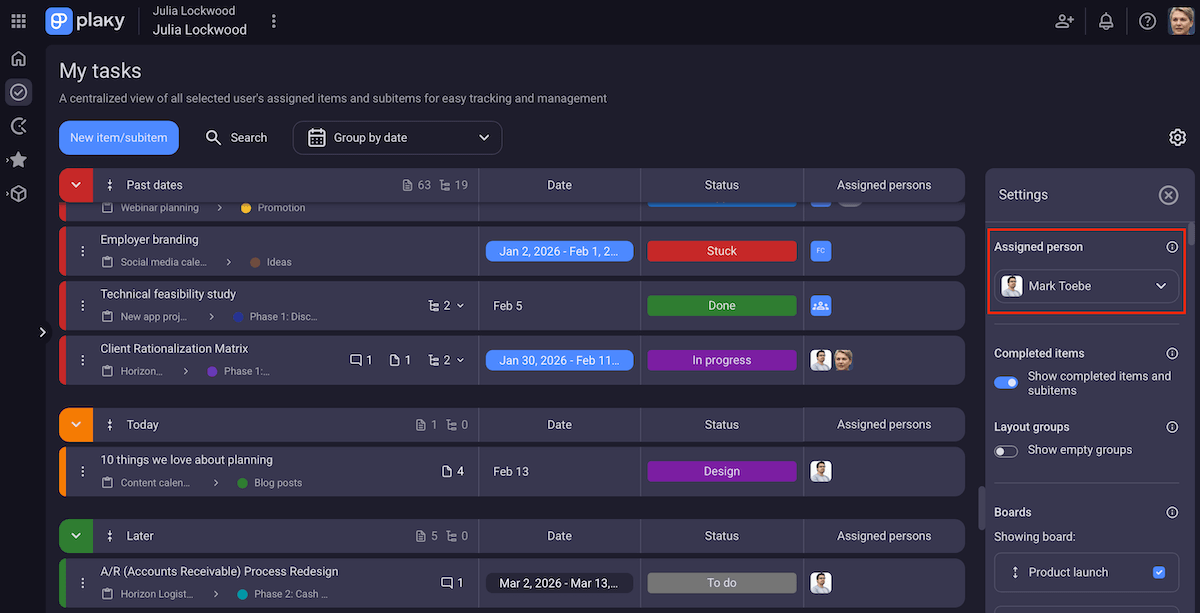Uncheck the Product launch board checkbox
The image size is (1200, 613).
coord(1159,572)
